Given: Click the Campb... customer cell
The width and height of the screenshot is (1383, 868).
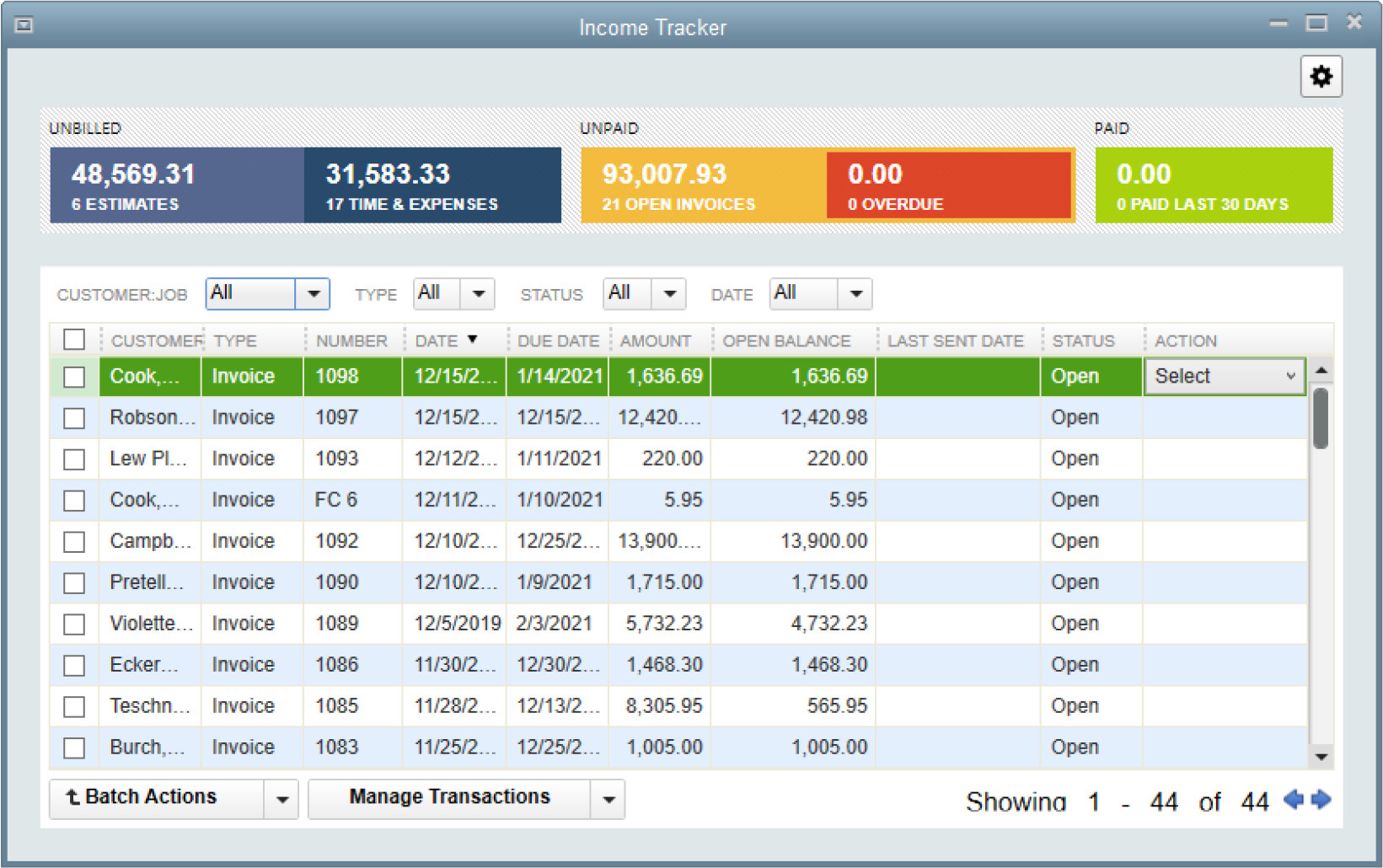Looking at the screenshot, I should point(148,542).
